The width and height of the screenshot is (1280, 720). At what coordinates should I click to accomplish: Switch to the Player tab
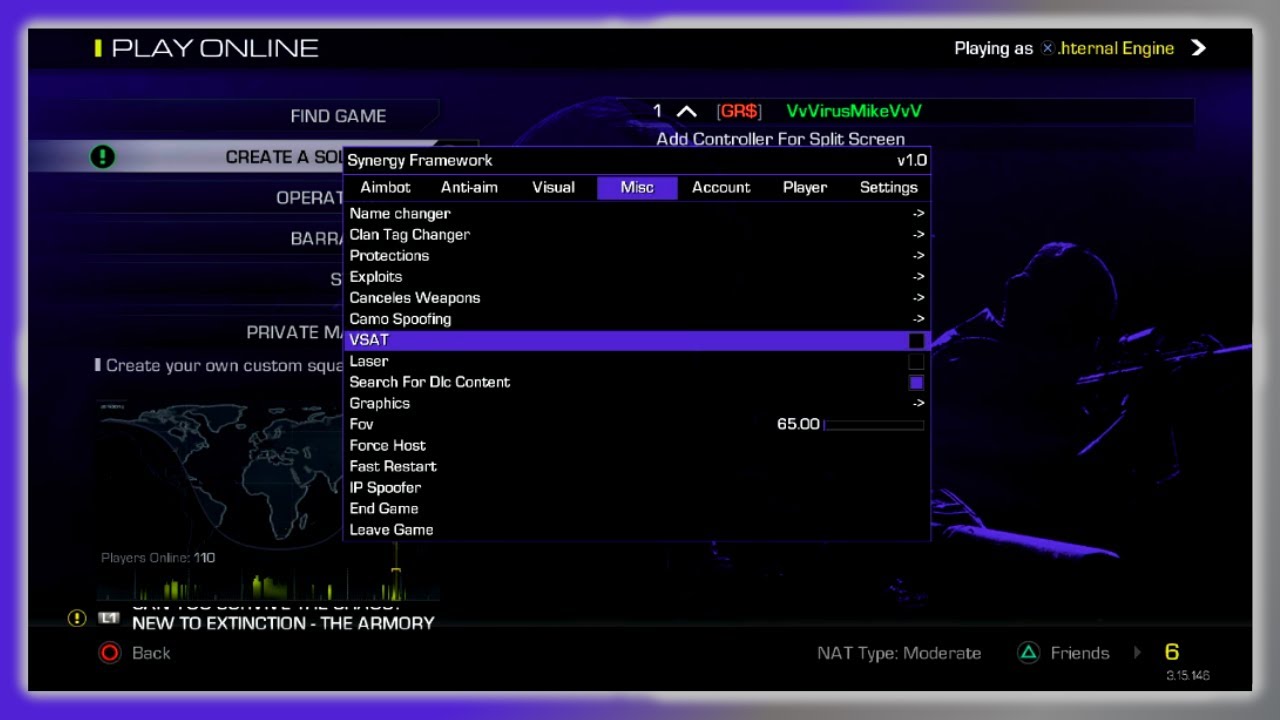(x=805, y=187)
